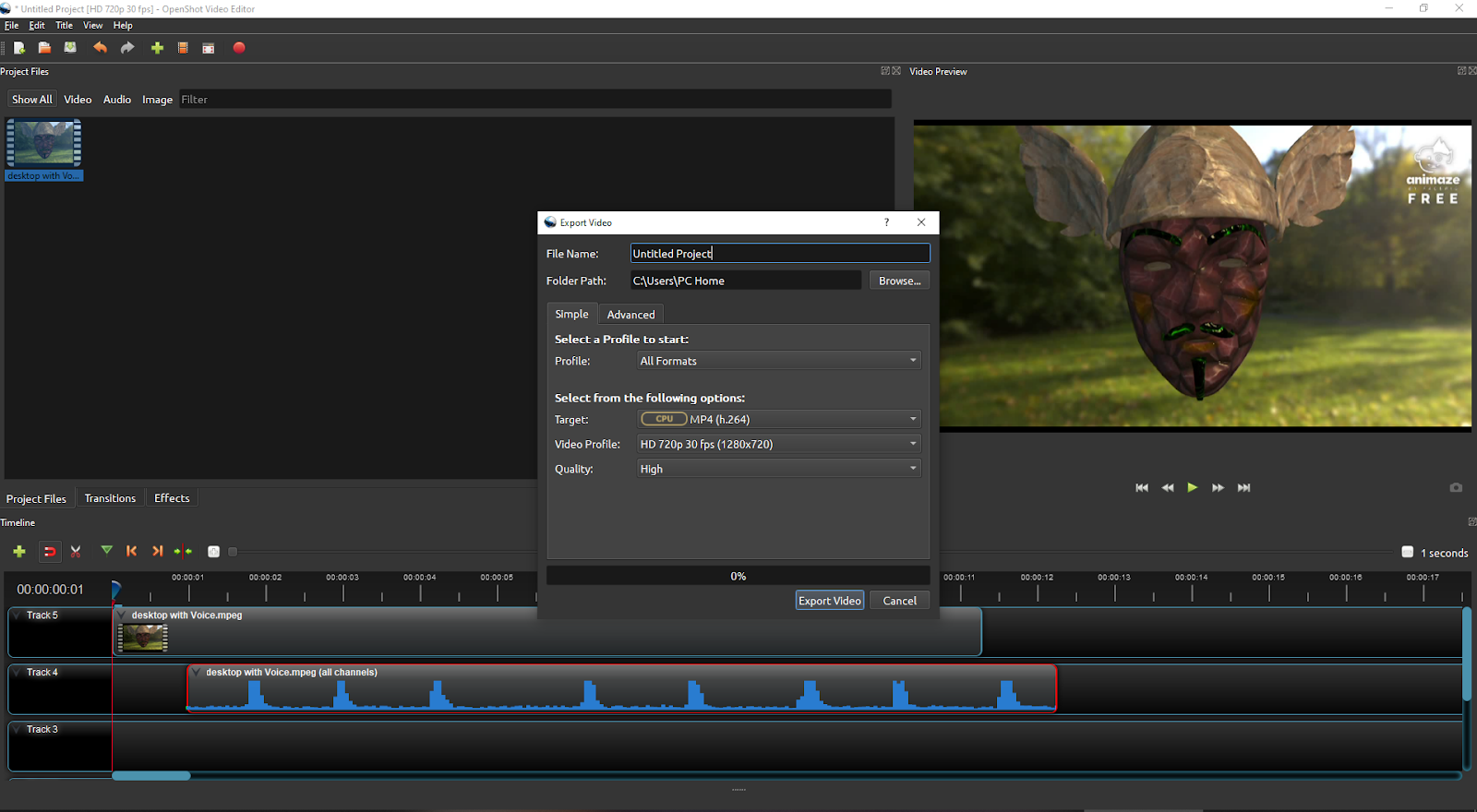
Task: Switch to the Transitions tab
Action: (110, 498)
